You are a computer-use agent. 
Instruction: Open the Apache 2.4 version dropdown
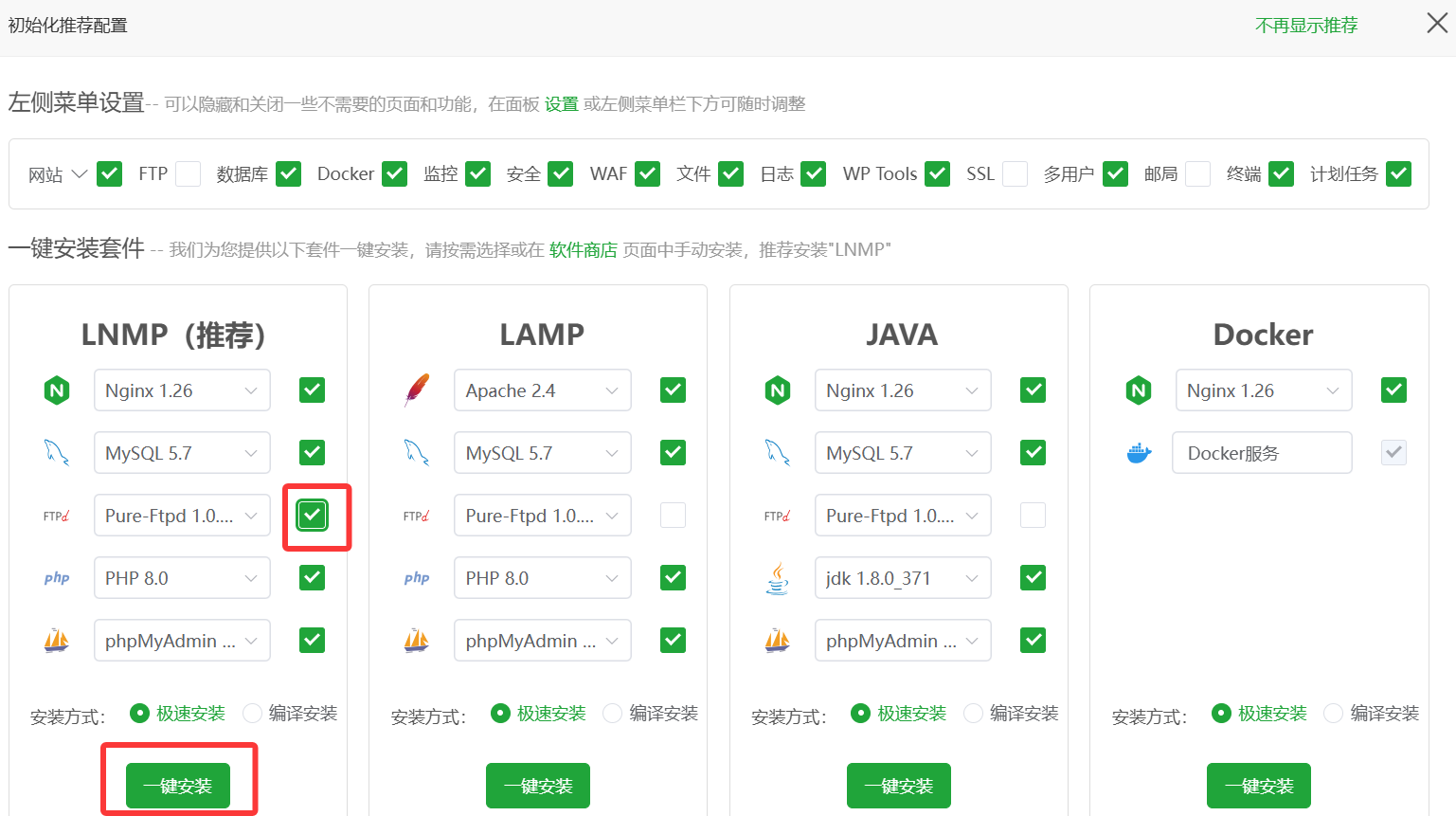542,390
